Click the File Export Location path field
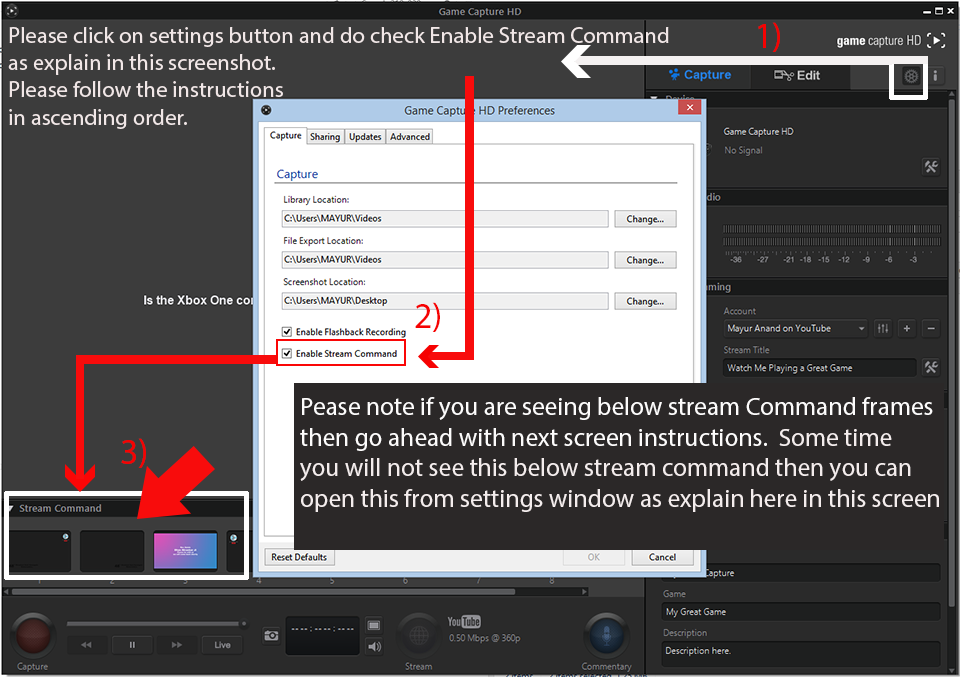Viewport: 960px width, 677px height. click(x=445, y=260)
